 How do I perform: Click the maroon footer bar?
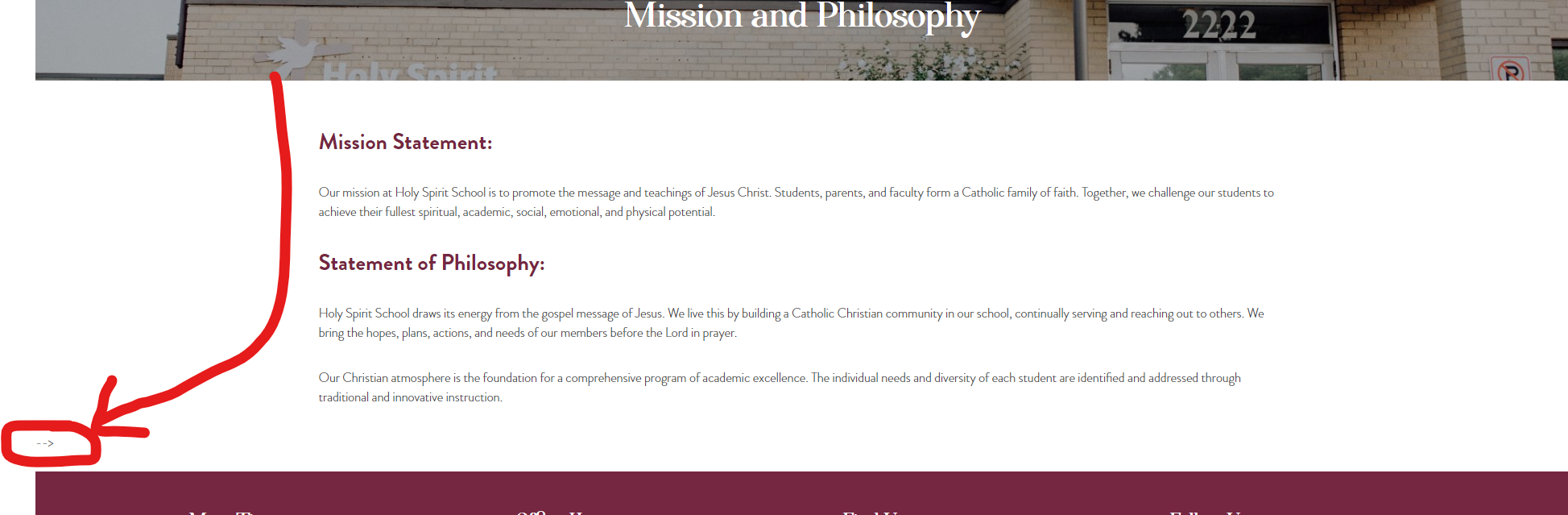[x=801, y=492]
